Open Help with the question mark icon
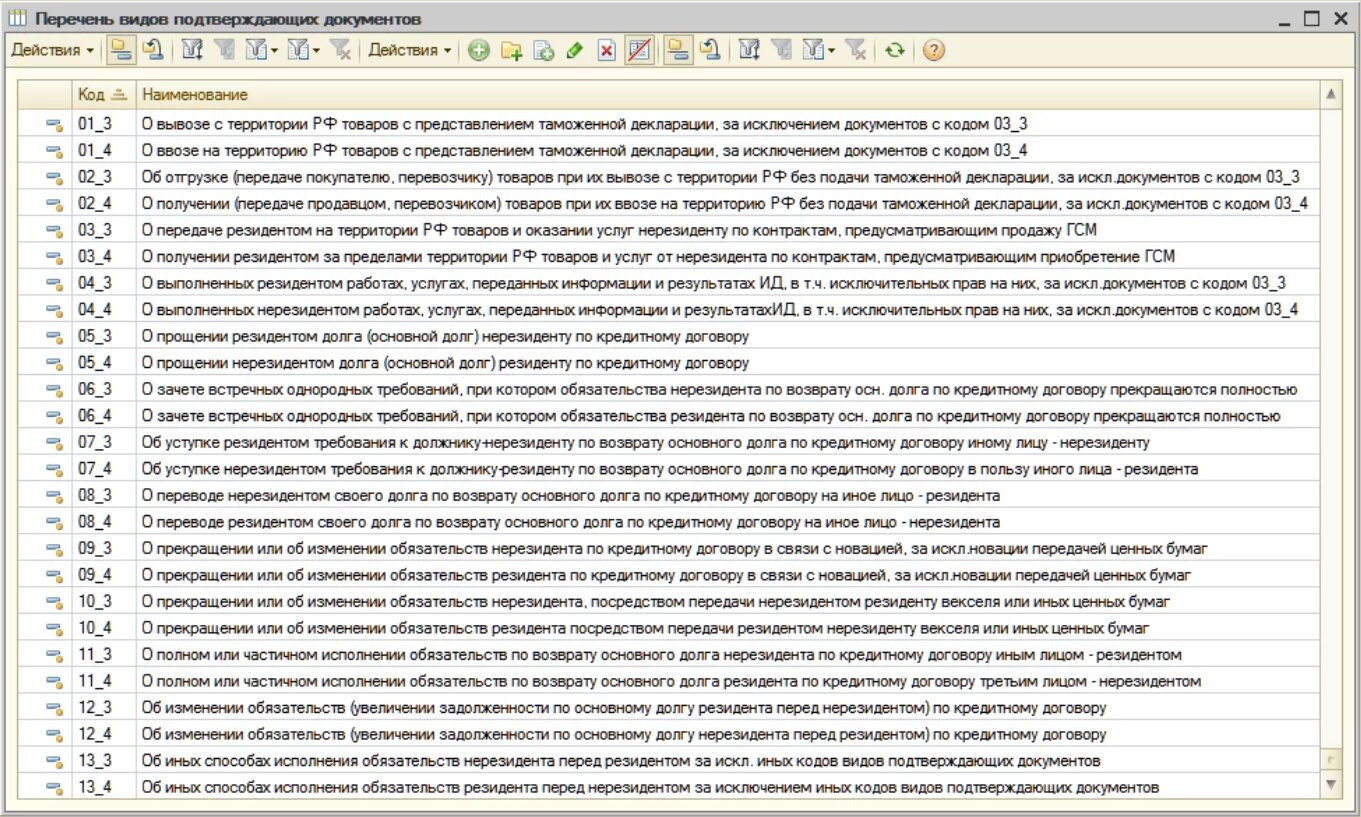The image size is (1361, 817). point(933,50)
